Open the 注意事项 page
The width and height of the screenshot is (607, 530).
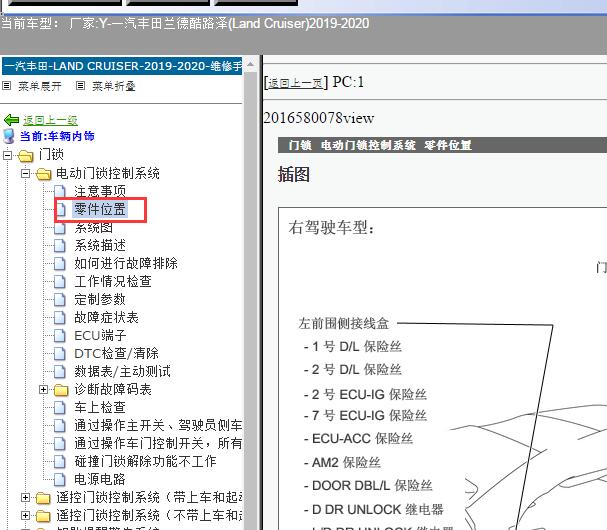[100, 191]
